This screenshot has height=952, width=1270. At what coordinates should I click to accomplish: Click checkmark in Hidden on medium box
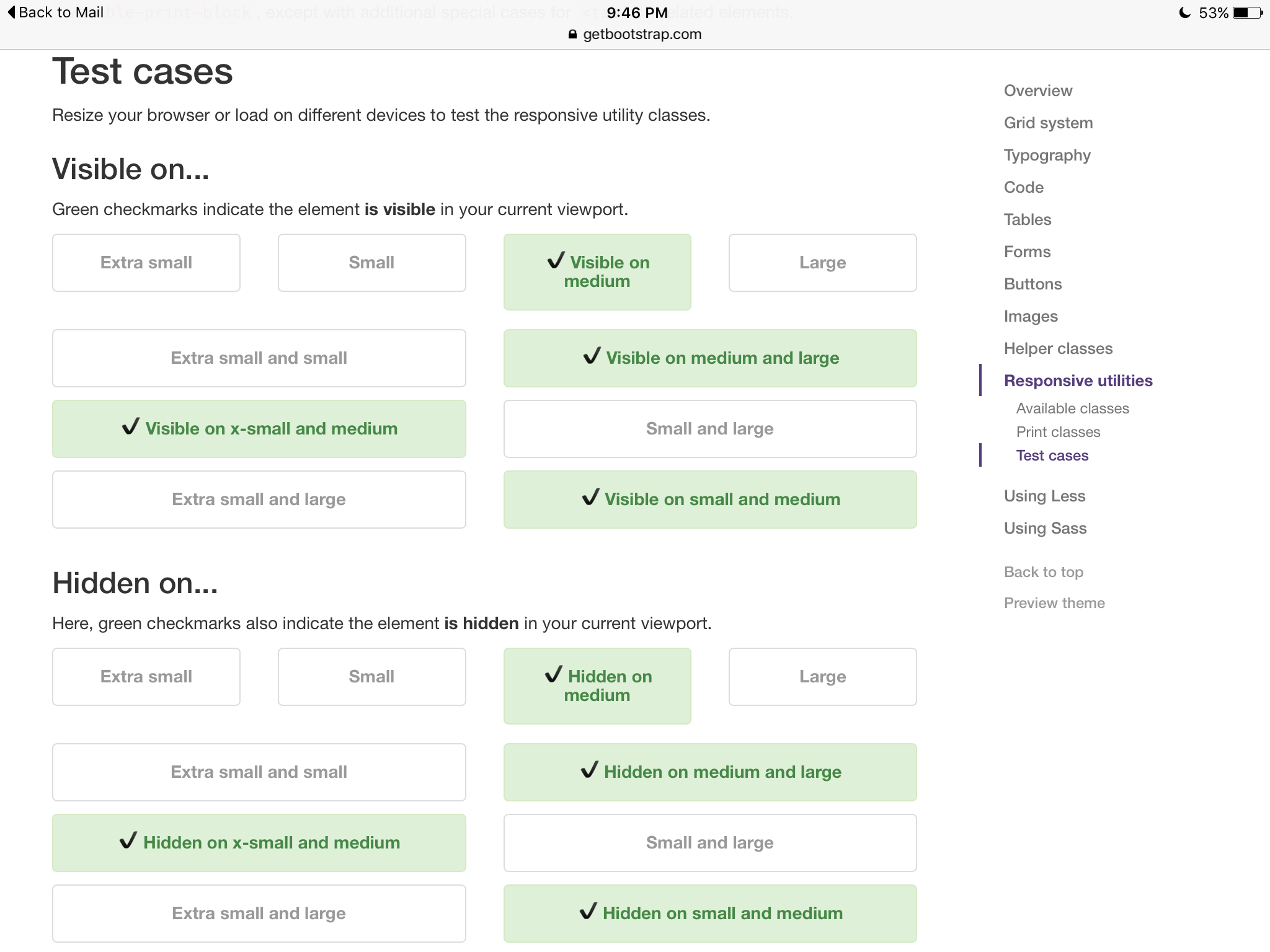[x=553, y=674]
